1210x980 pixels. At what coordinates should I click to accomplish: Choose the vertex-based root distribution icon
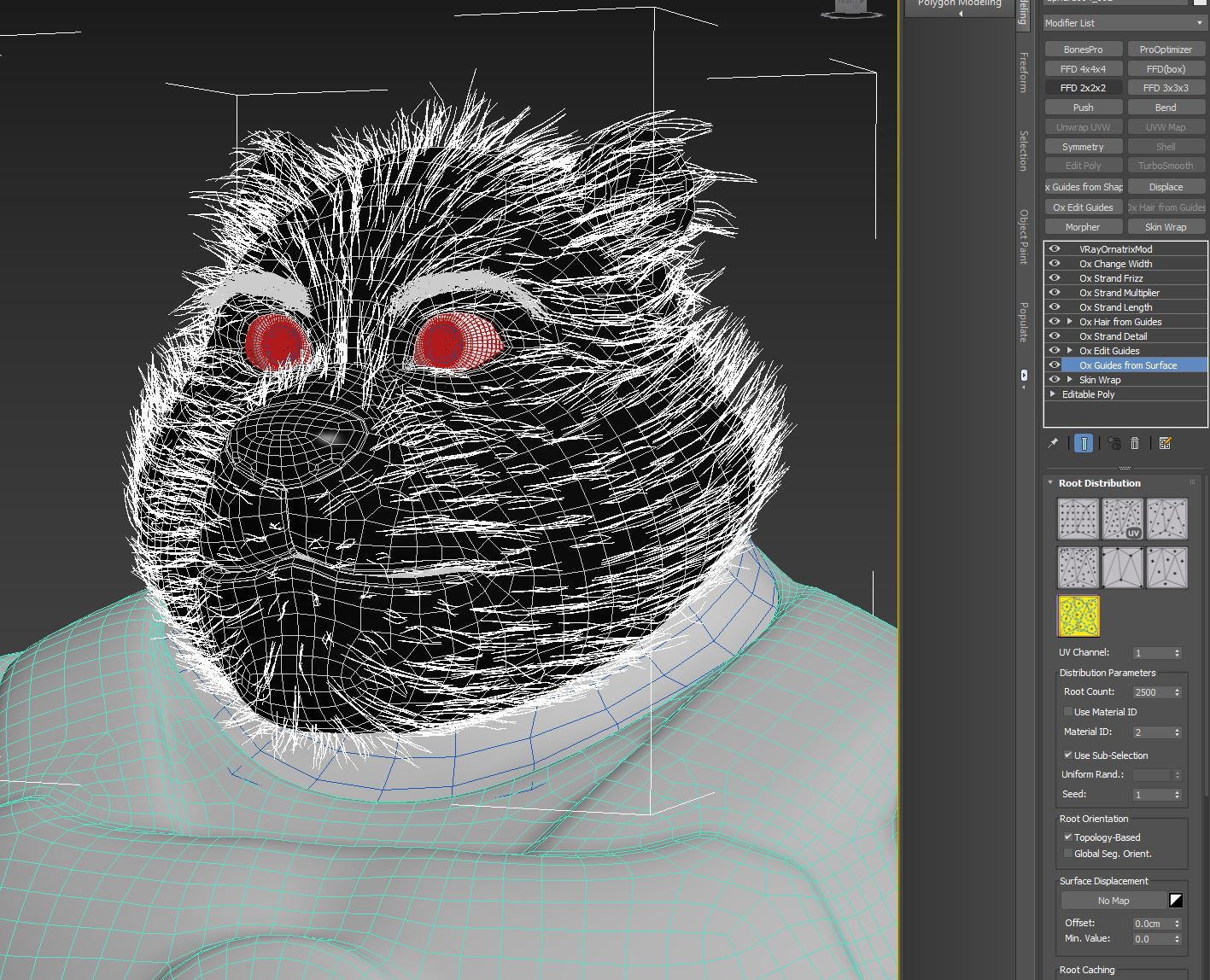[x=1122, y=567]
